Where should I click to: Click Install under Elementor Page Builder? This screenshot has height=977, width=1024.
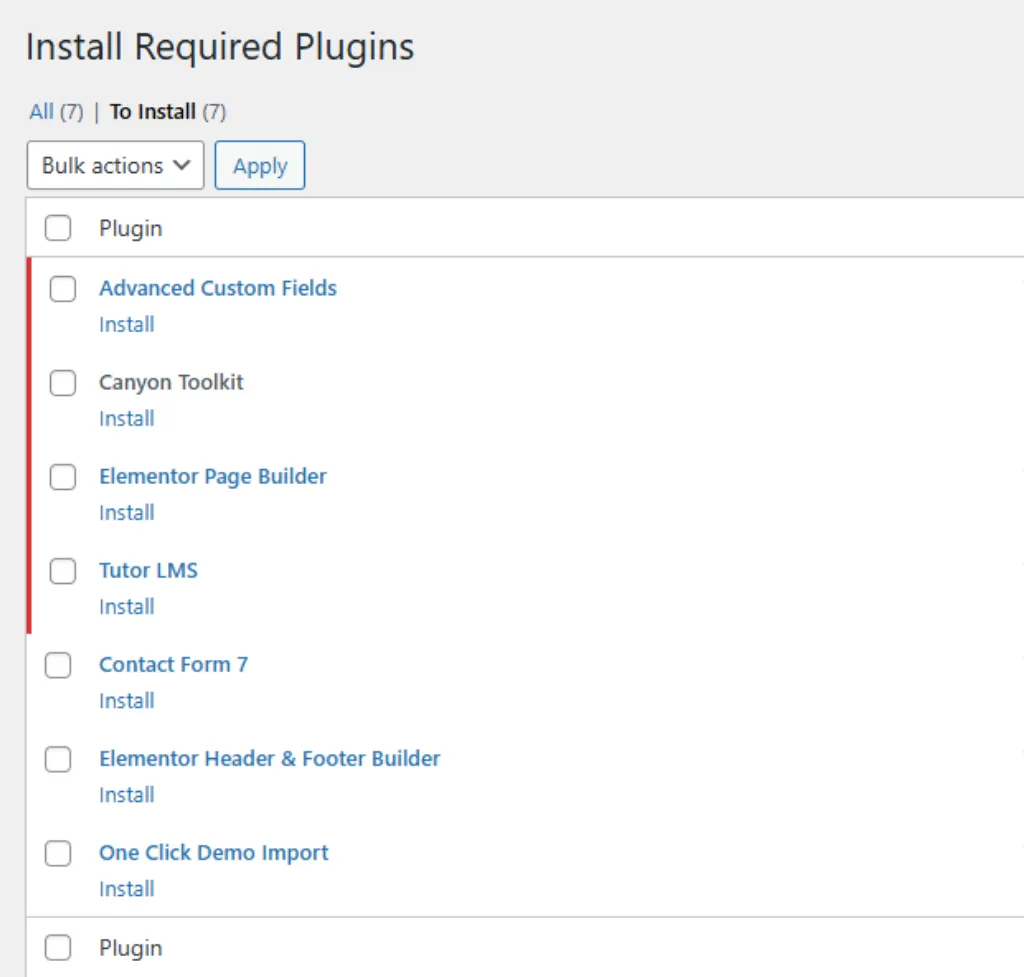[x=126, y=513]
